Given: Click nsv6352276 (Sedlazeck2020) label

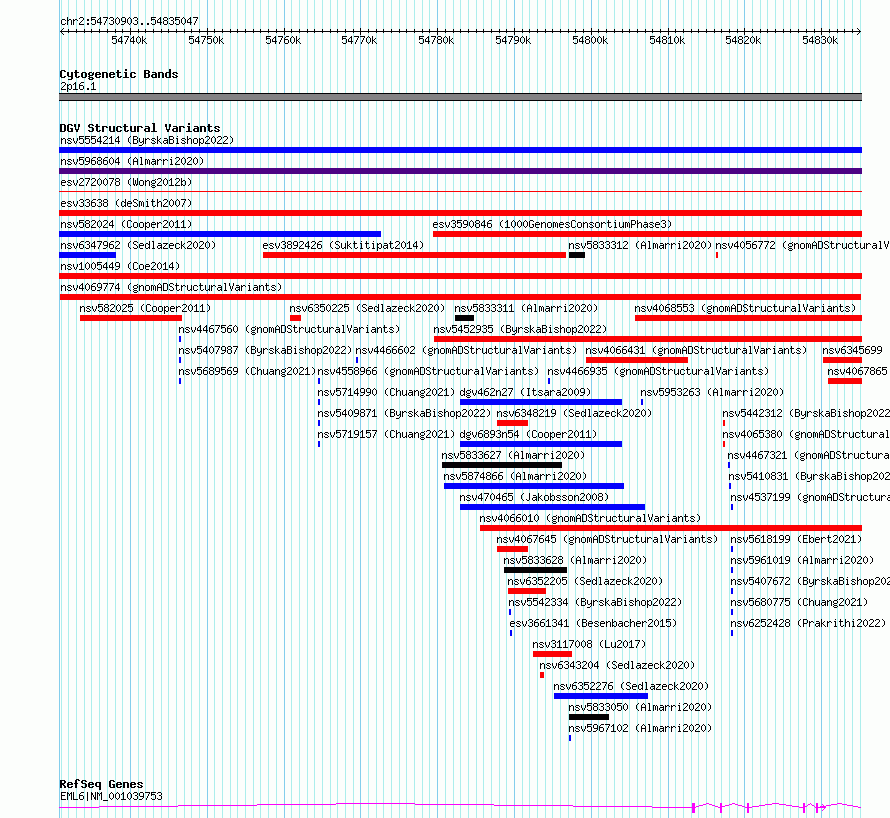Looking at the screenshot, I should (631, 686).
